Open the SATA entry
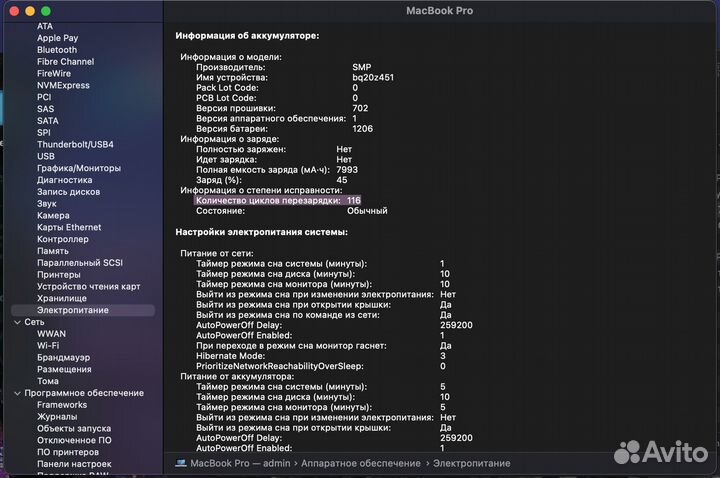Viewport: 720px width, 478px height. [x=47, y=121]
